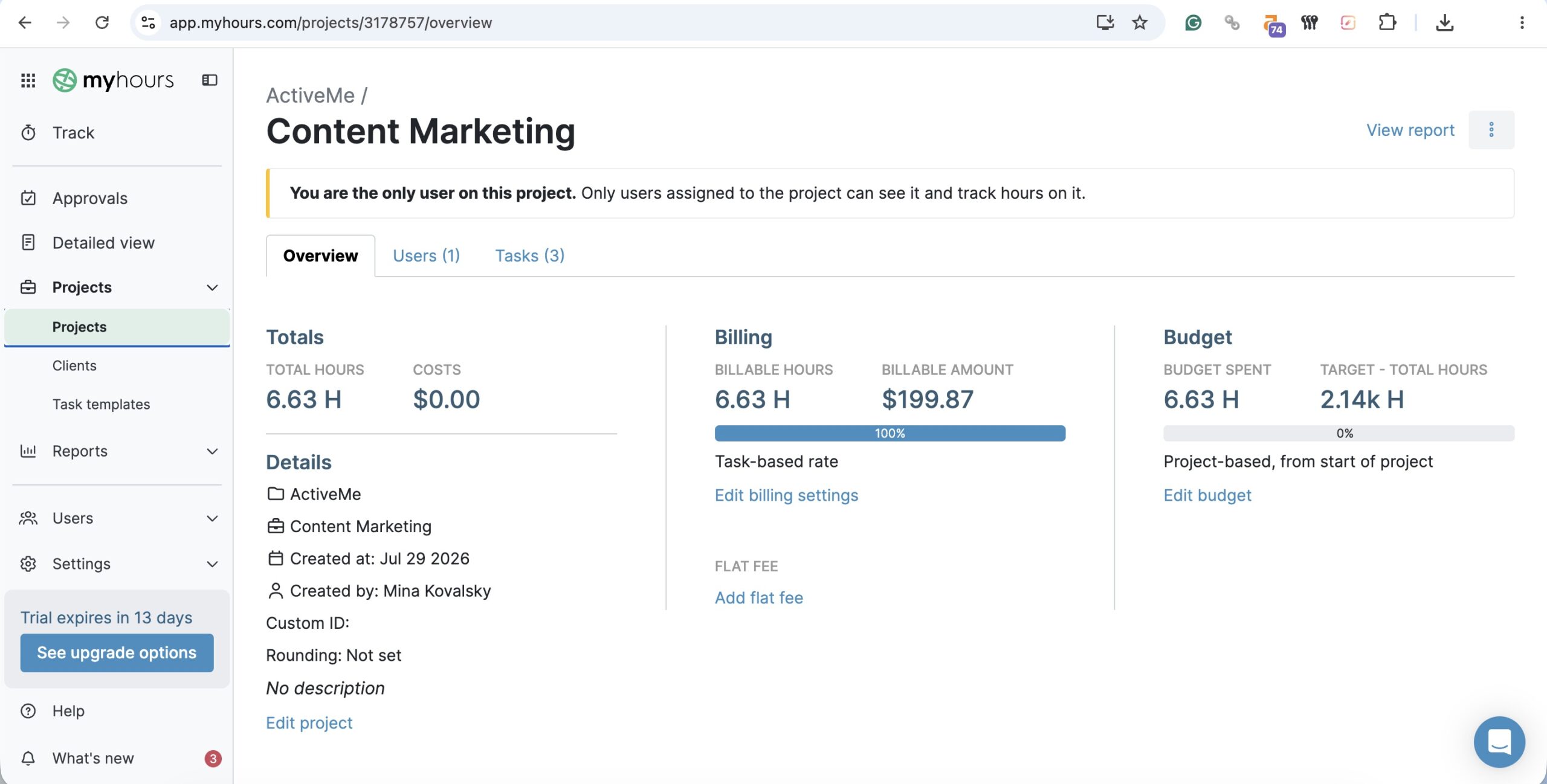Click the '$199.87' billable amount value
Screen dimensions: 1547x784
click(928, 399)
